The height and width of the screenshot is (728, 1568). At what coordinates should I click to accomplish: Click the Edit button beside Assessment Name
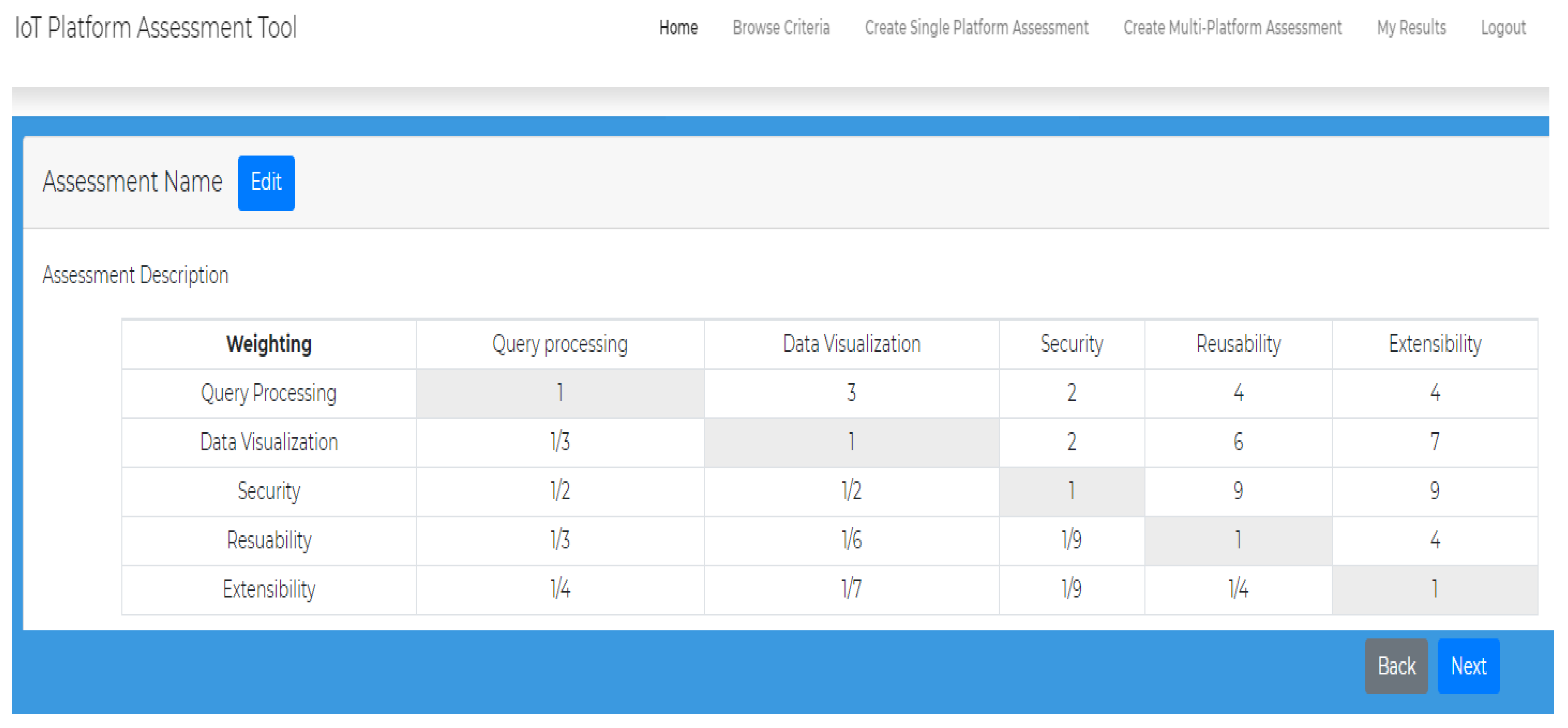click(x=266, y=183)
